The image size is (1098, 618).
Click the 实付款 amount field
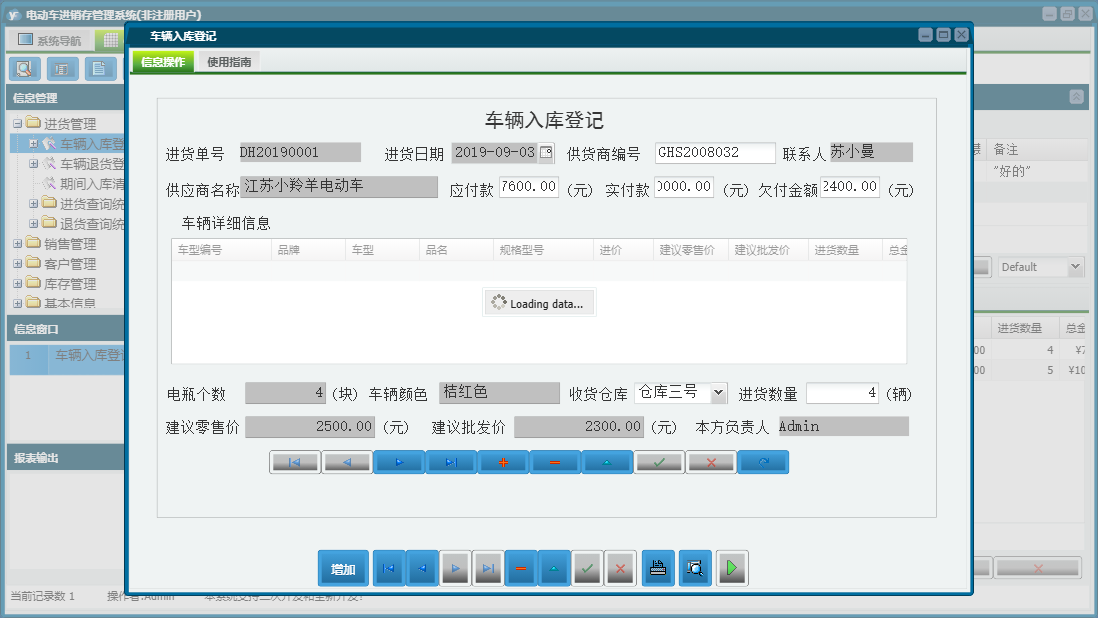click(684, 186)
